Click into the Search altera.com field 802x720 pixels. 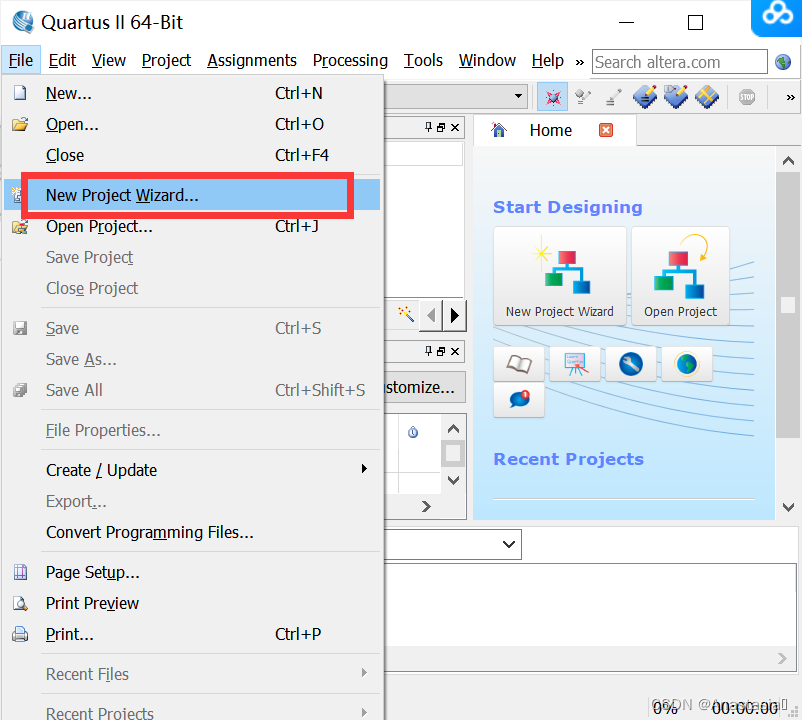tap(680, 62)
